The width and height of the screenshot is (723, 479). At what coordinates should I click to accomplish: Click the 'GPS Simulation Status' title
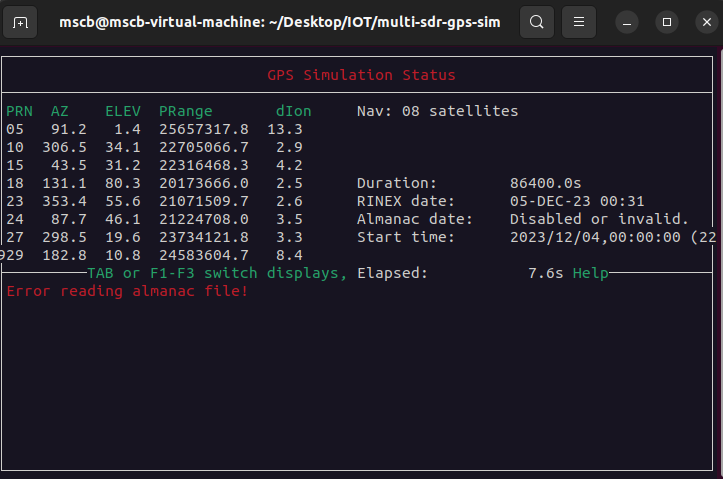(361, 75)
